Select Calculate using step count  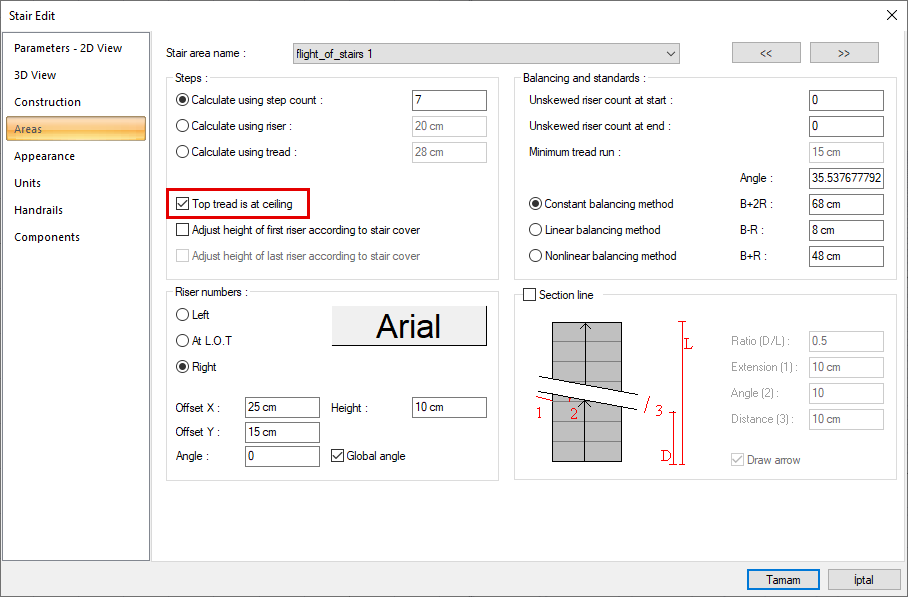click(182, 100)
